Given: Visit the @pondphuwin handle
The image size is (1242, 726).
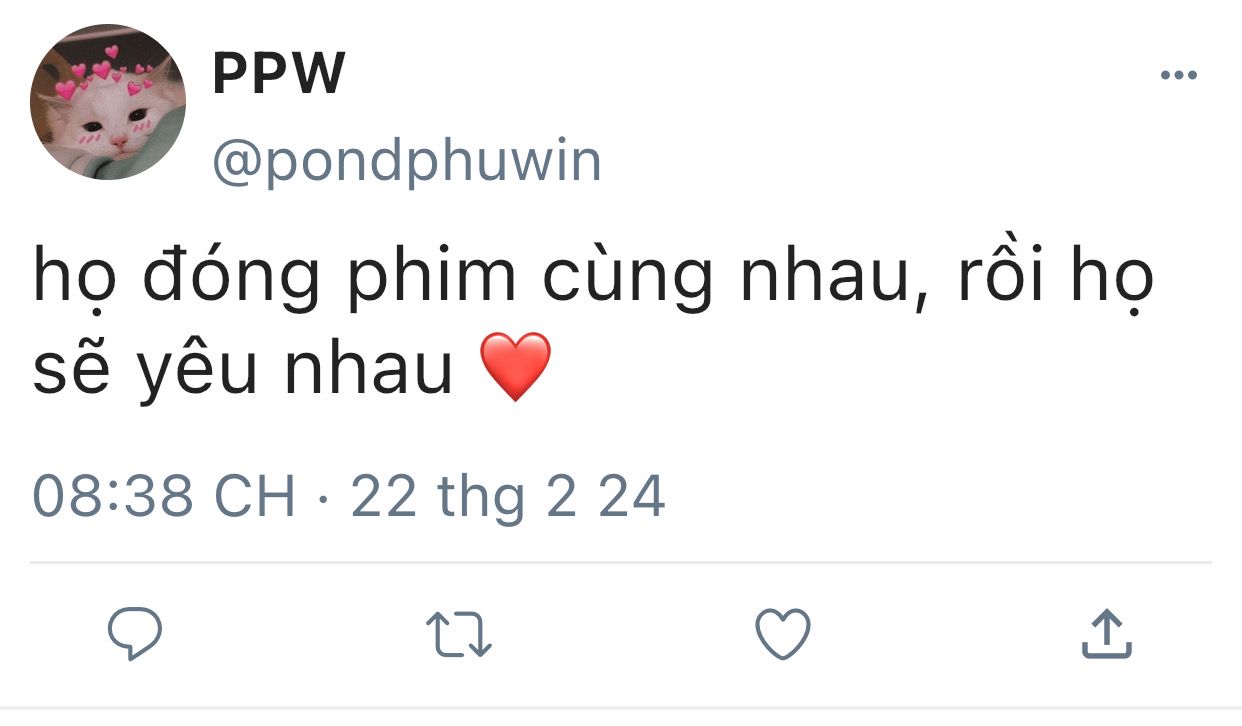Looking at the screenshot, I should 407,160.
